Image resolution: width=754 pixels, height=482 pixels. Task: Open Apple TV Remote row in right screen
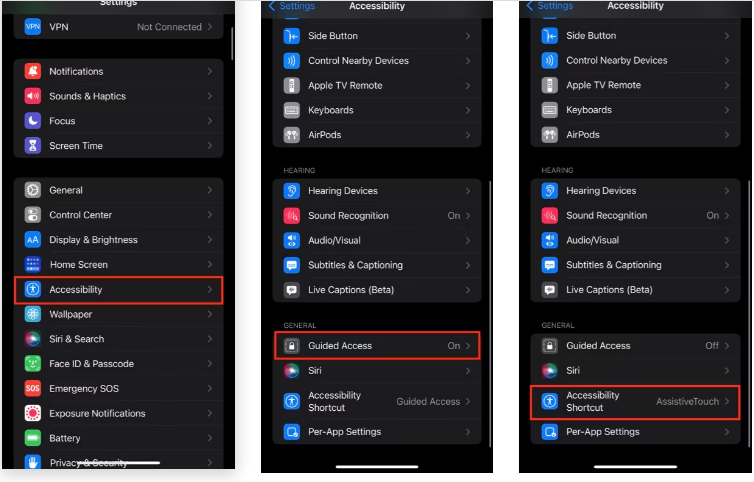pyautogui.click(x=635, y=85)
